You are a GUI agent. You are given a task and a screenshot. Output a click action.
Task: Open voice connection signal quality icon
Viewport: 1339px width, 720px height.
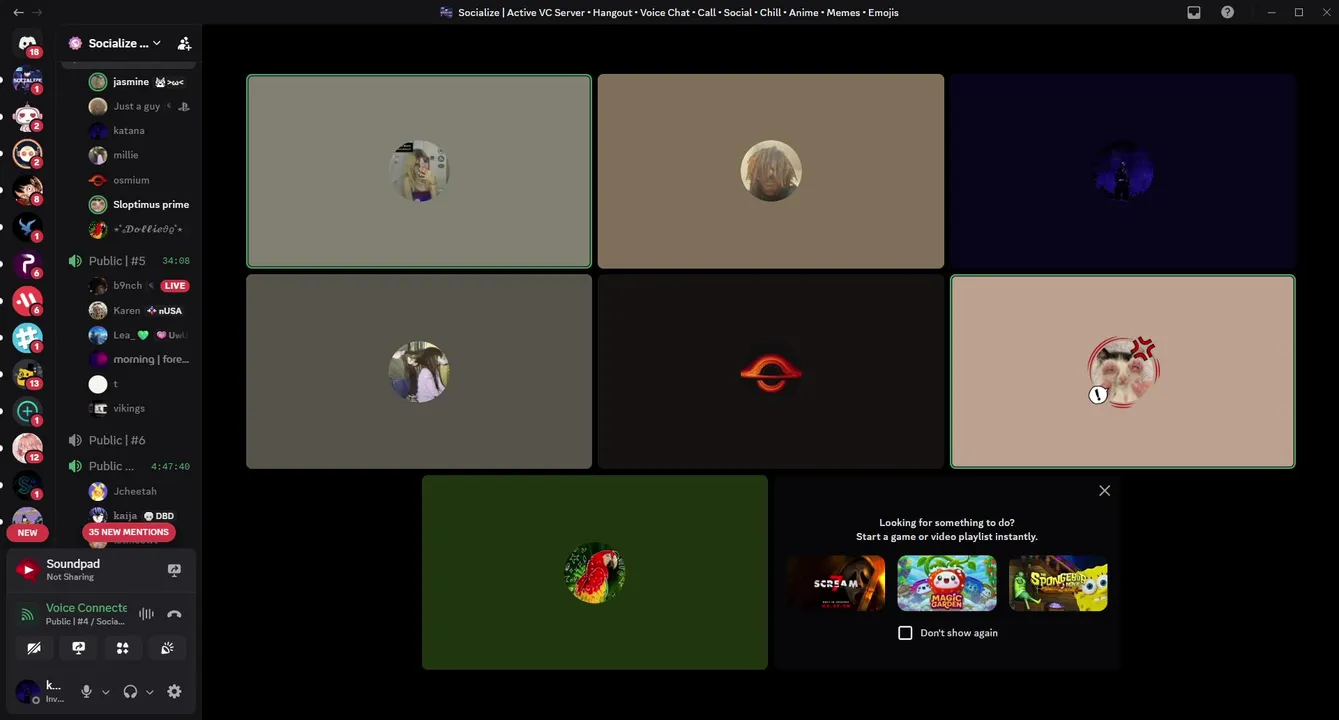[x=28, y=614]
